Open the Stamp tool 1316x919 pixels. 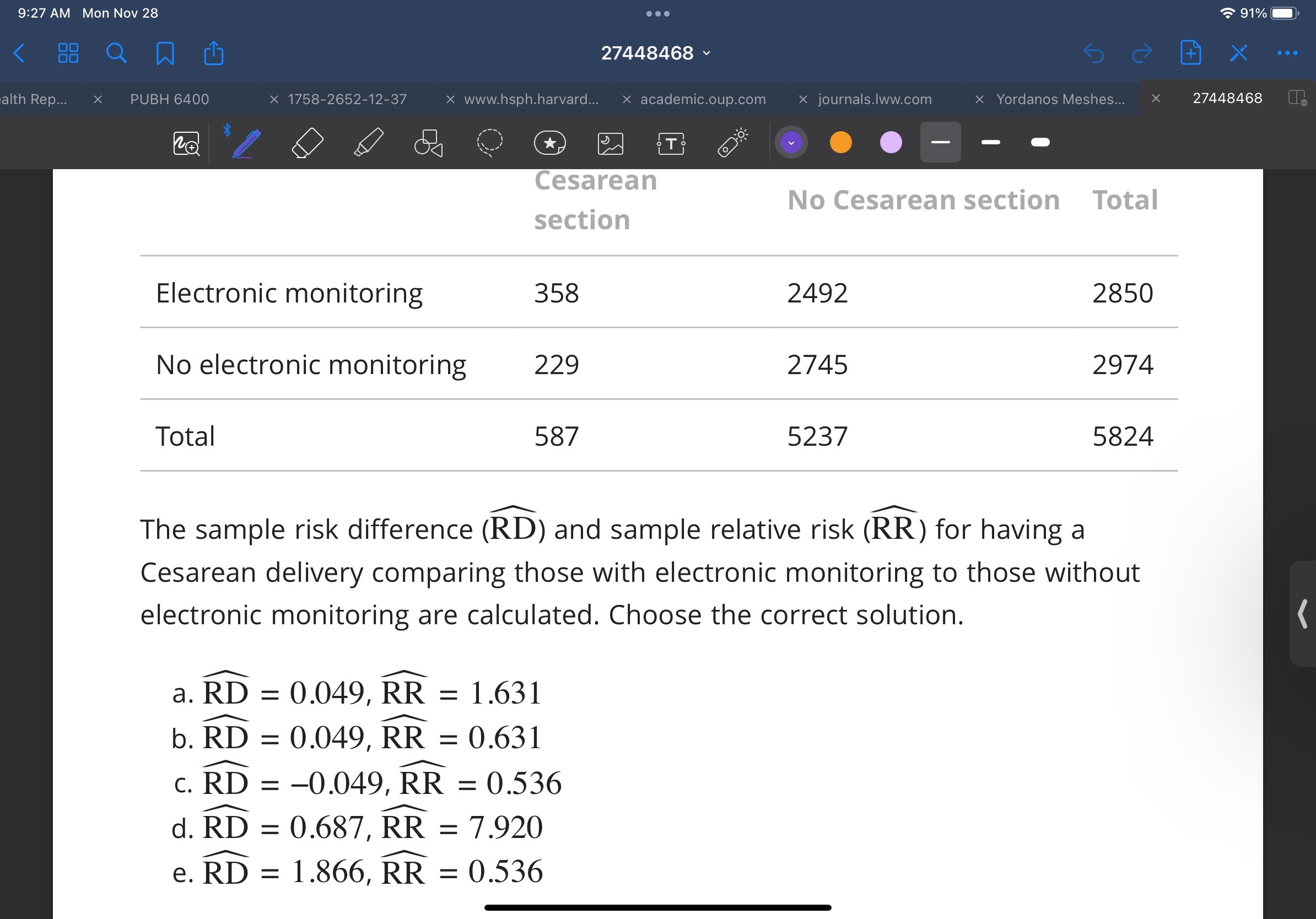(549, 143)
